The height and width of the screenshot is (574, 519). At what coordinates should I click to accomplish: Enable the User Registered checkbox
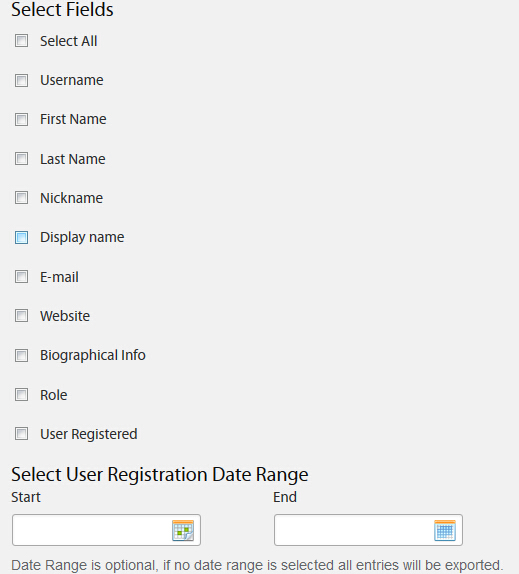click(x=21, y=434)
